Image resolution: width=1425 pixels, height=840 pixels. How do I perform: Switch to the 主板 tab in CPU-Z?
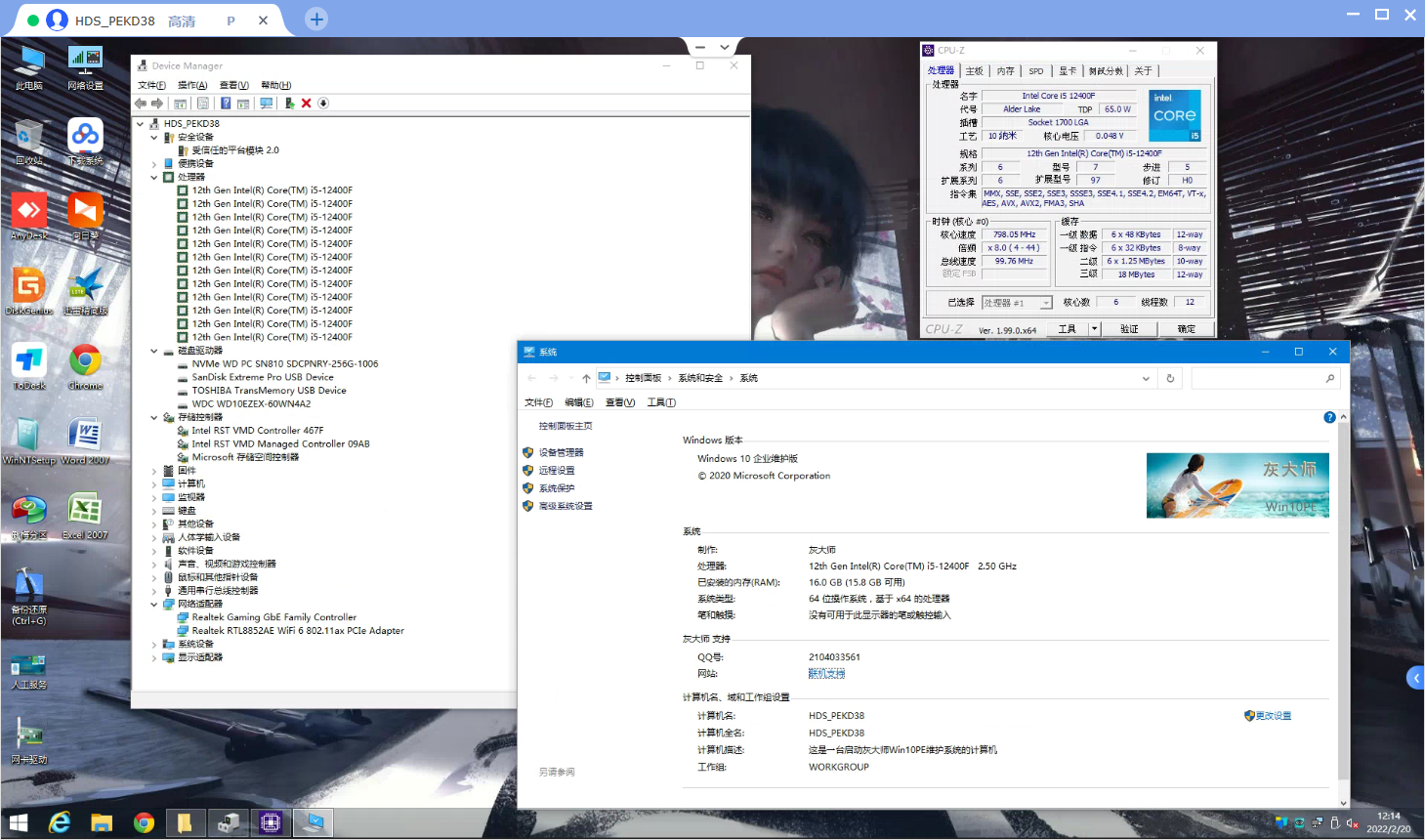(x=975, y=71)
